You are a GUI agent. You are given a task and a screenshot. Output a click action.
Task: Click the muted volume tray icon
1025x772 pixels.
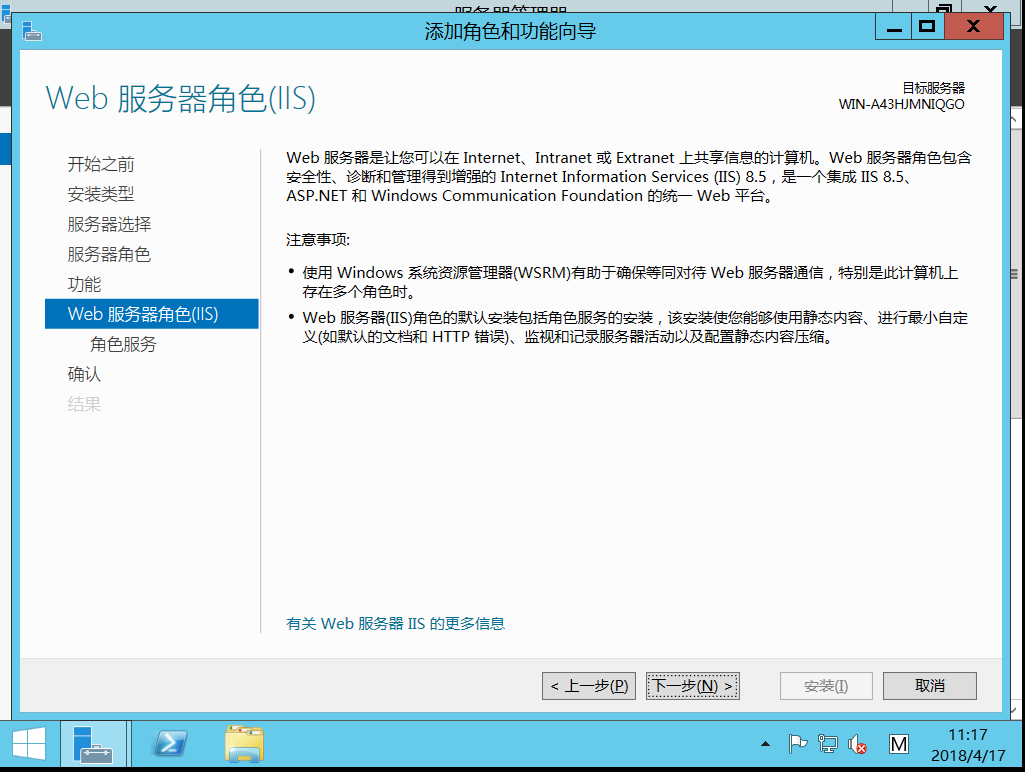(x=857, y=744)
